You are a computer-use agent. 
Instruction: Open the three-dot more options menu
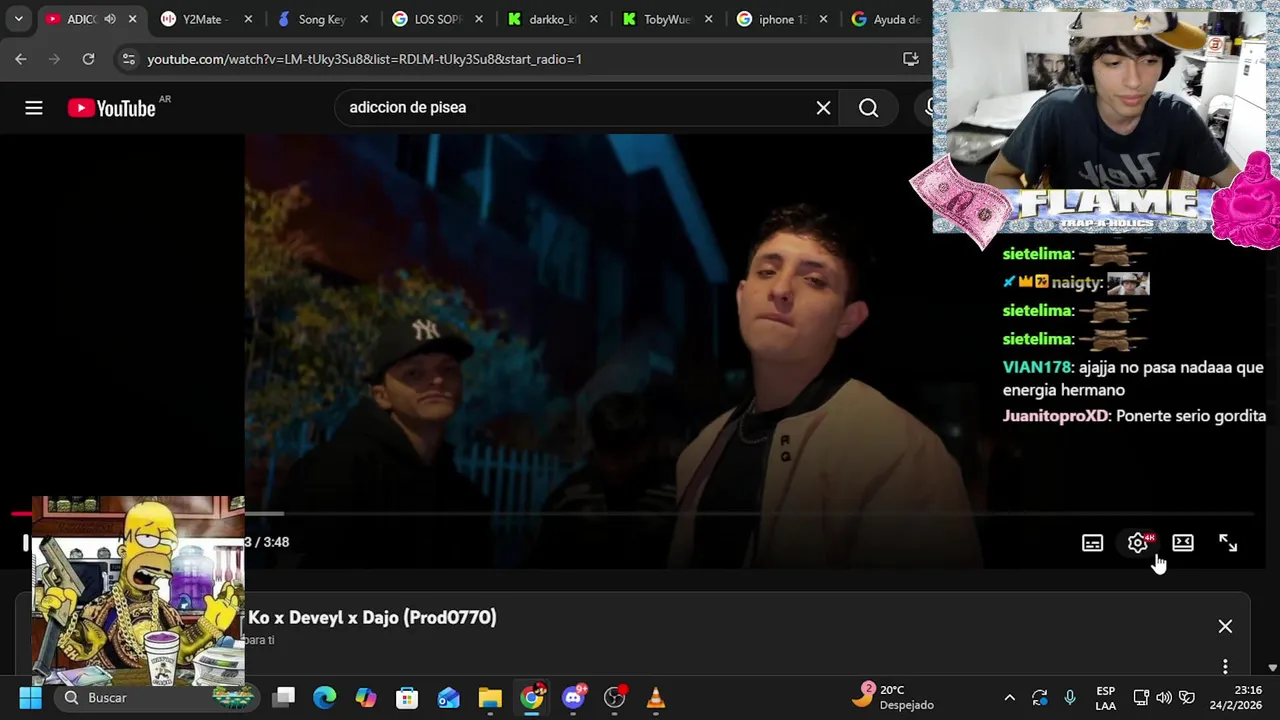click(x=1225, y=666)
